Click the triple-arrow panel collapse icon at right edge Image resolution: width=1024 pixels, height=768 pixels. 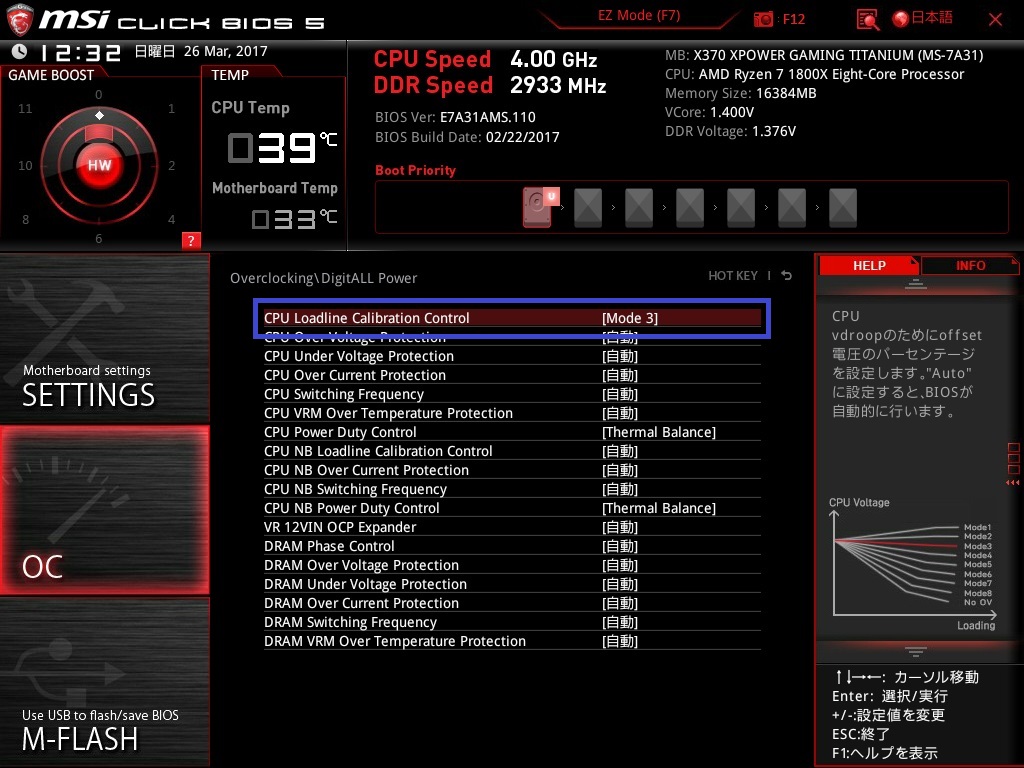1012,483
